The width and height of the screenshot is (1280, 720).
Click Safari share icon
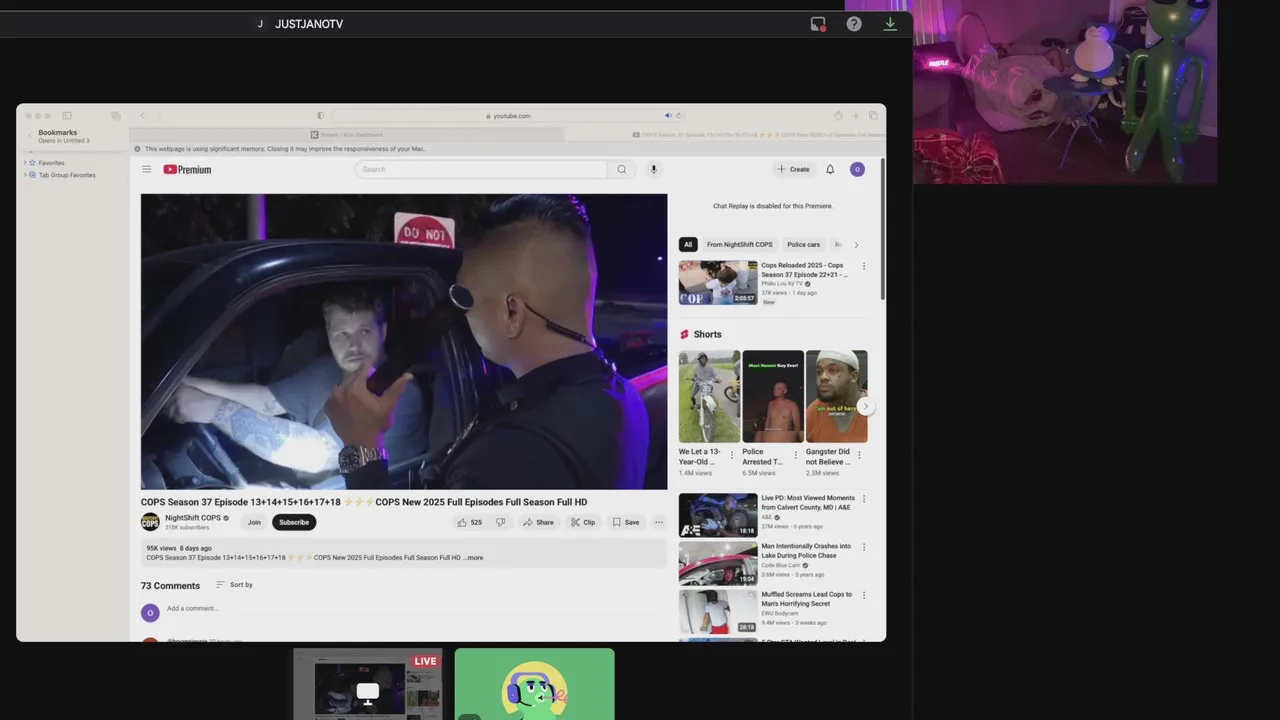tap(838, 116)
